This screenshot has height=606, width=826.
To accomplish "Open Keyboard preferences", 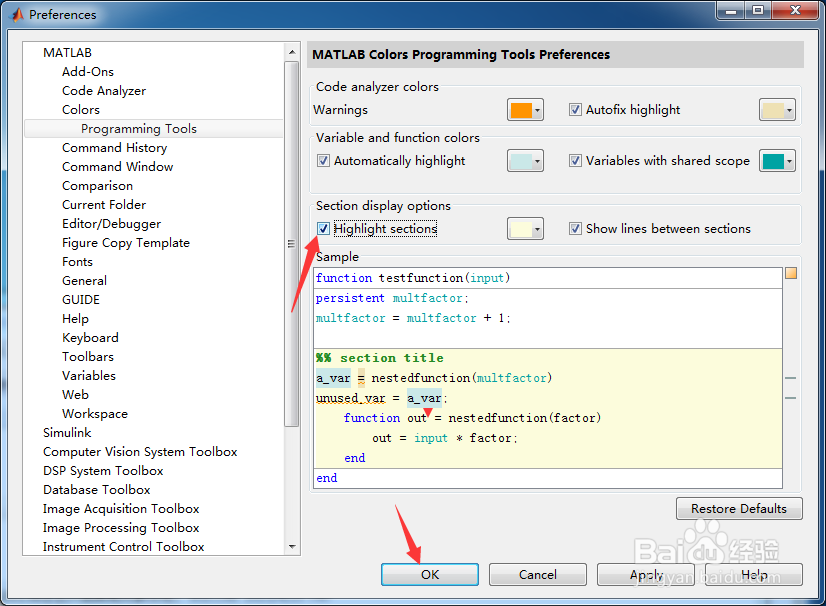I will (90, 337).
